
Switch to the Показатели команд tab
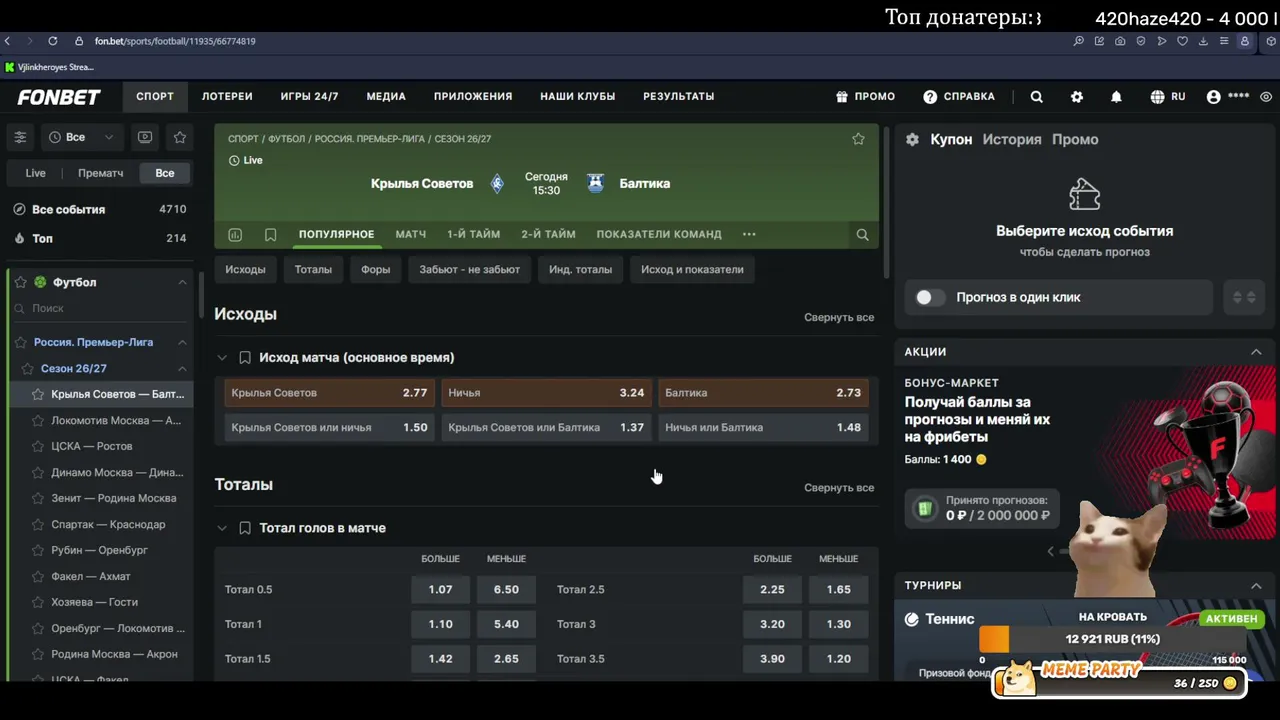click(659, 234)
